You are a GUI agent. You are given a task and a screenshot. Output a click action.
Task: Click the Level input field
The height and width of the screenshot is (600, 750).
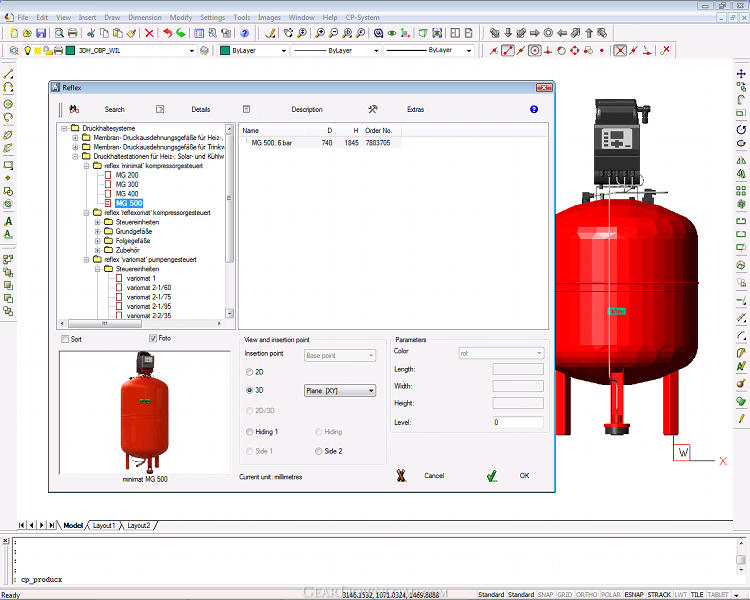click(518, 422)
